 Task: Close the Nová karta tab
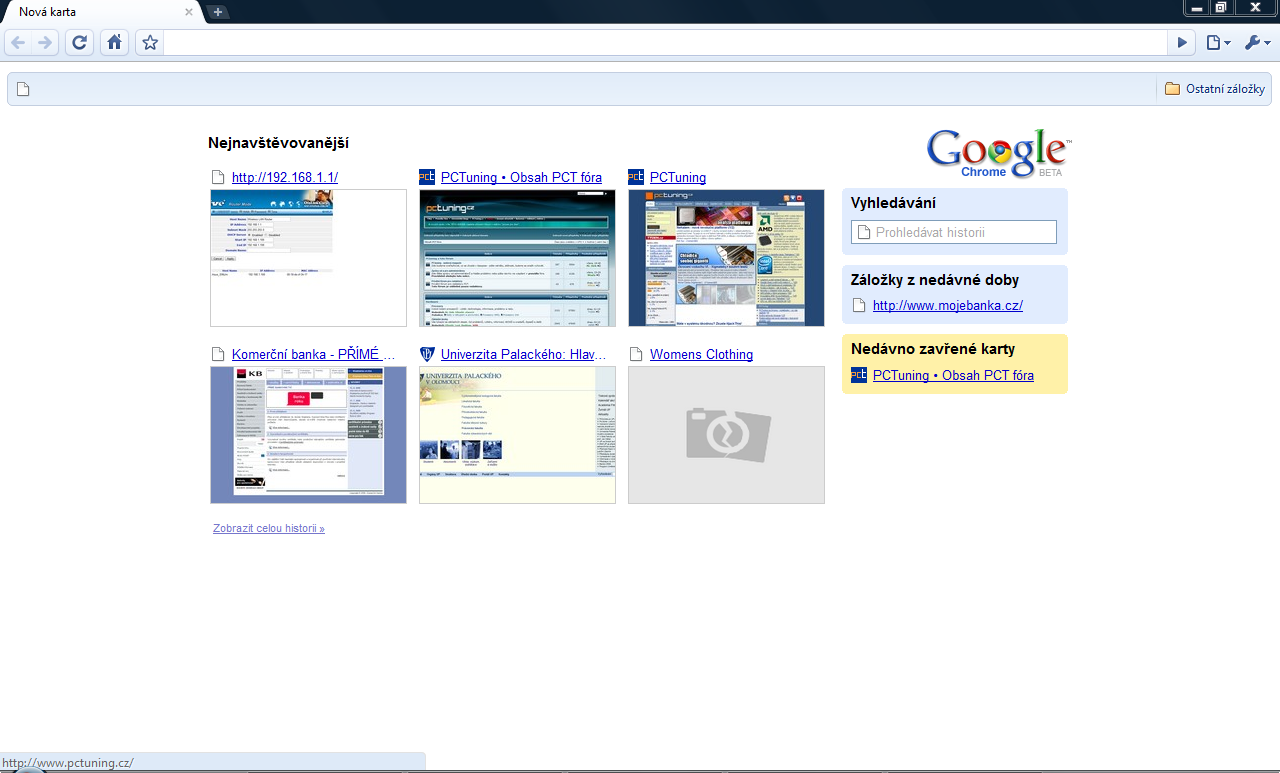(190, 12)
